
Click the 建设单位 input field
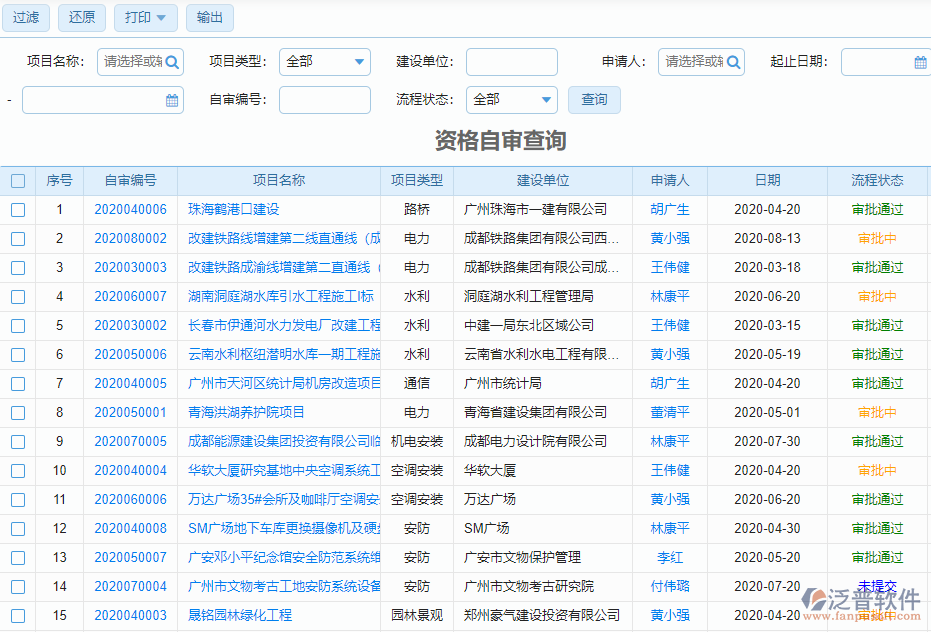point(511,62)
